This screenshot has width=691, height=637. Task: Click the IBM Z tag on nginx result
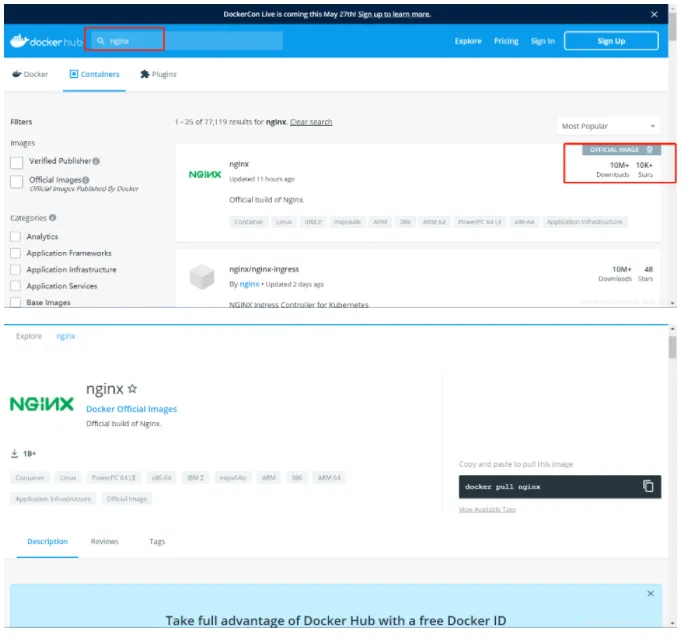[313, 222]
